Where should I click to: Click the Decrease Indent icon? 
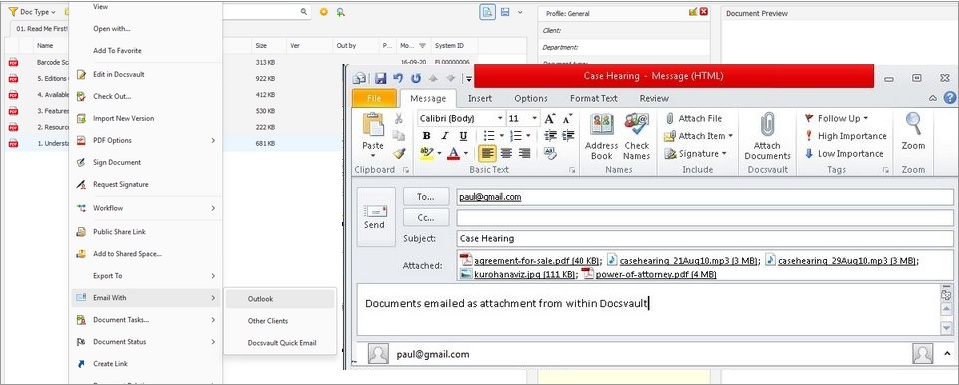click(x=550, y=136)
